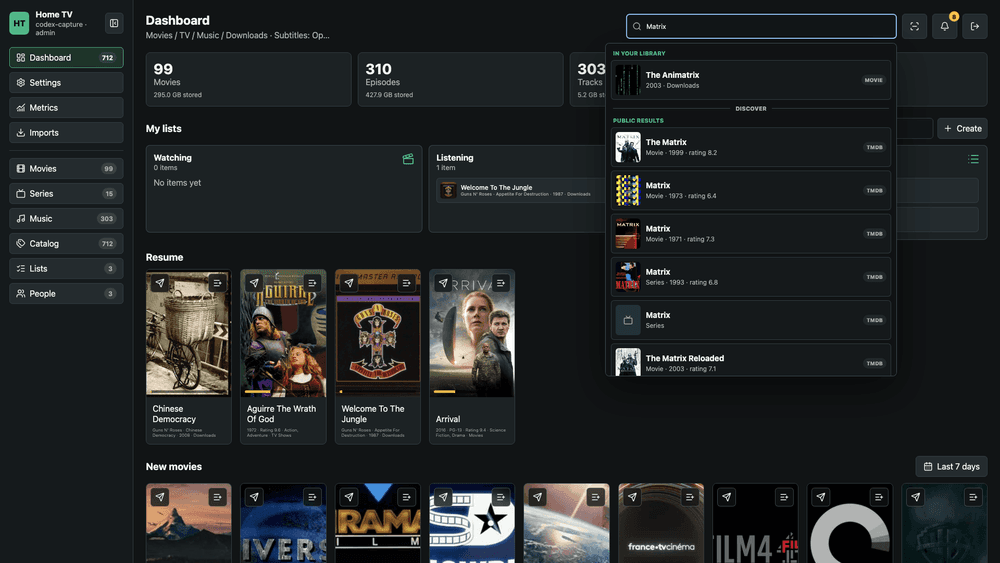1000x563 pixels.
Task: Click send icon on france.tv cinéma card
Action: 632,497
